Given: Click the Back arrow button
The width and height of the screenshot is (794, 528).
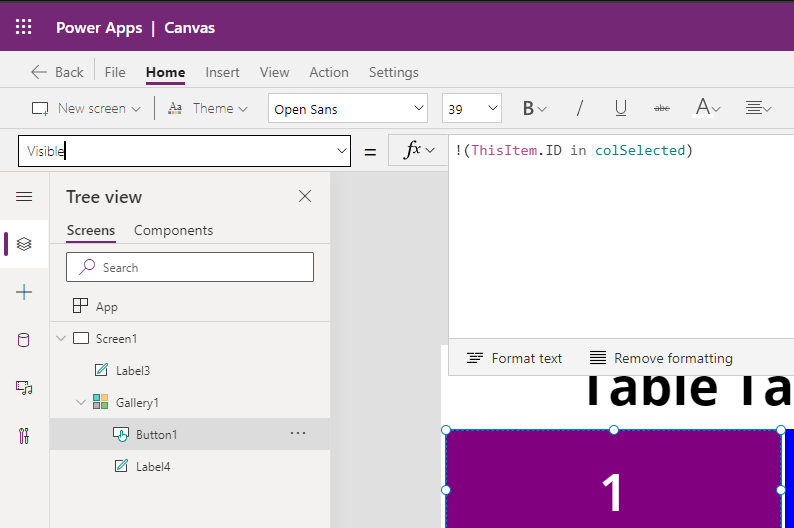Looking at the screenshot, I should coord(57,72).
